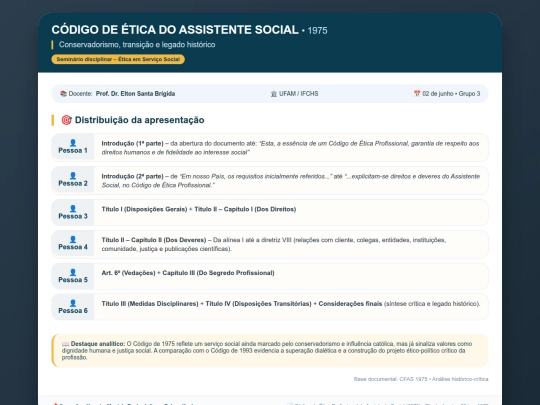
Task: Click the person icon above Pessoa 2
Action: tap(73, 176)
